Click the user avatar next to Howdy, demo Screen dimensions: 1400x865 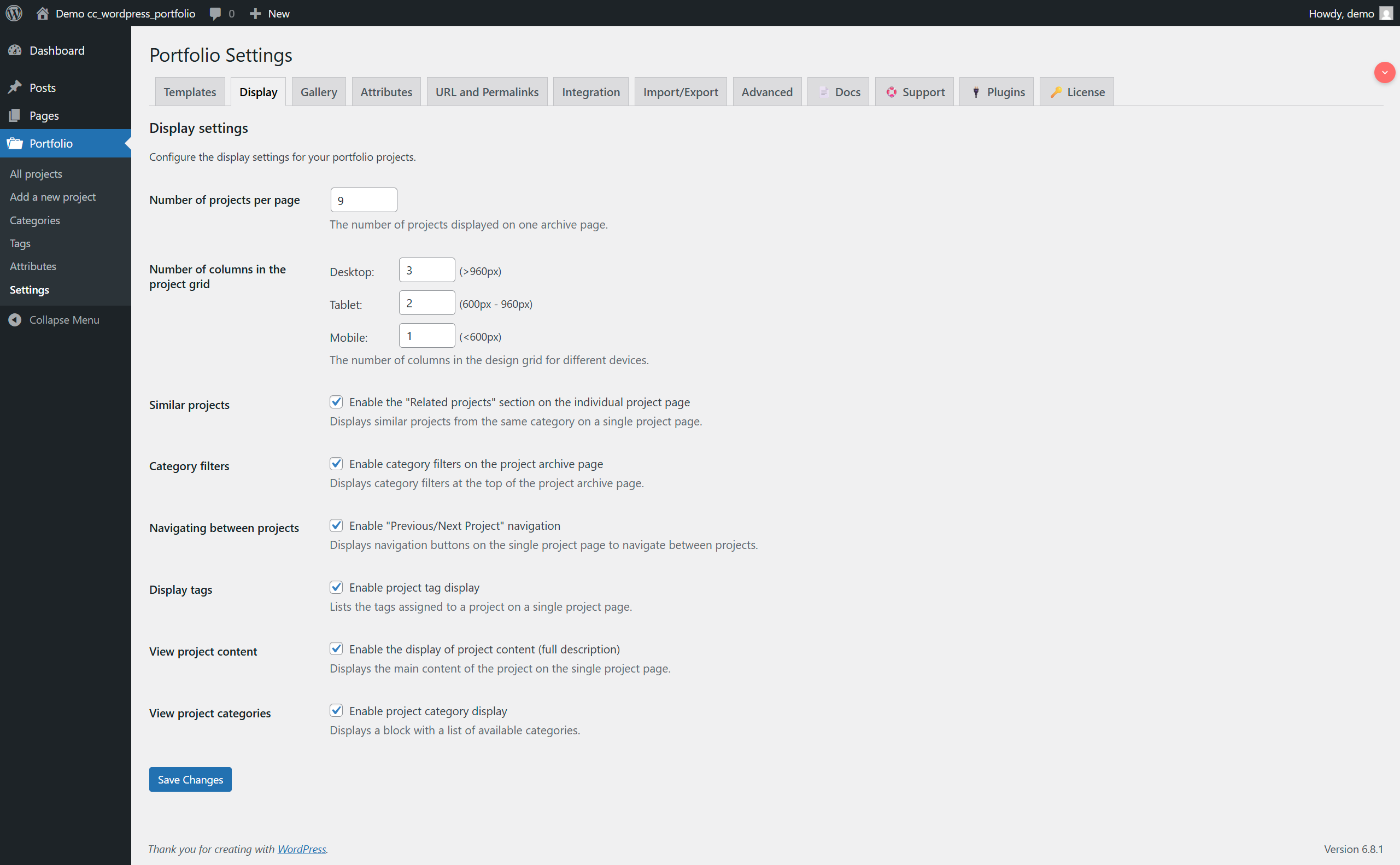[x=1386, y=13]
